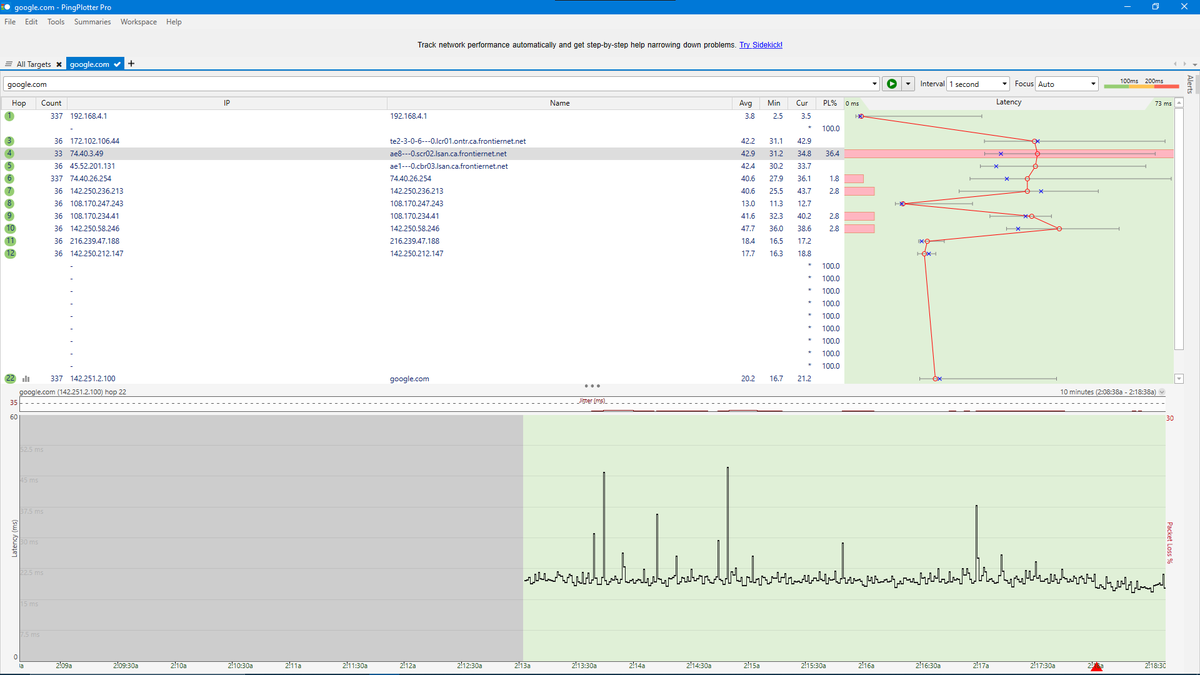The image size is (1200, 675).
Task: Switch to the All Targets tab
Action: click(x=33, y=64)
